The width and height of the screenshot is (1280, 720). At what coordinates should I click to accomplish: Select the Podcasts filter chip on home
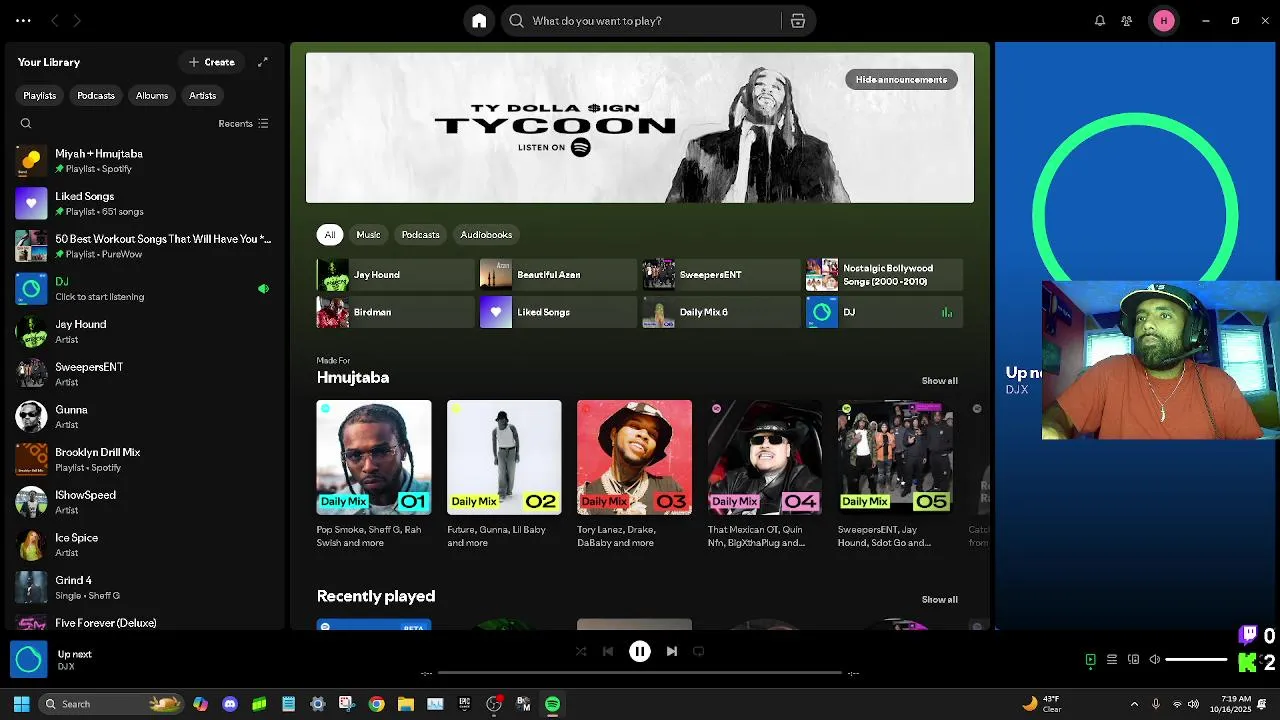click(x=420, y=235)
